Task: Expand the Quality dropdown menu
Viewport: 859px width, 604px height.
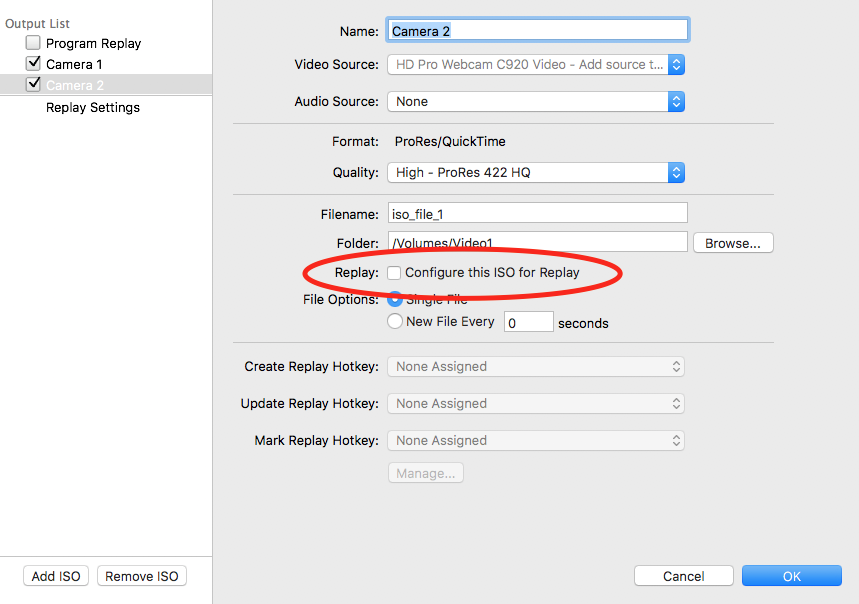Action: (535, 172)
